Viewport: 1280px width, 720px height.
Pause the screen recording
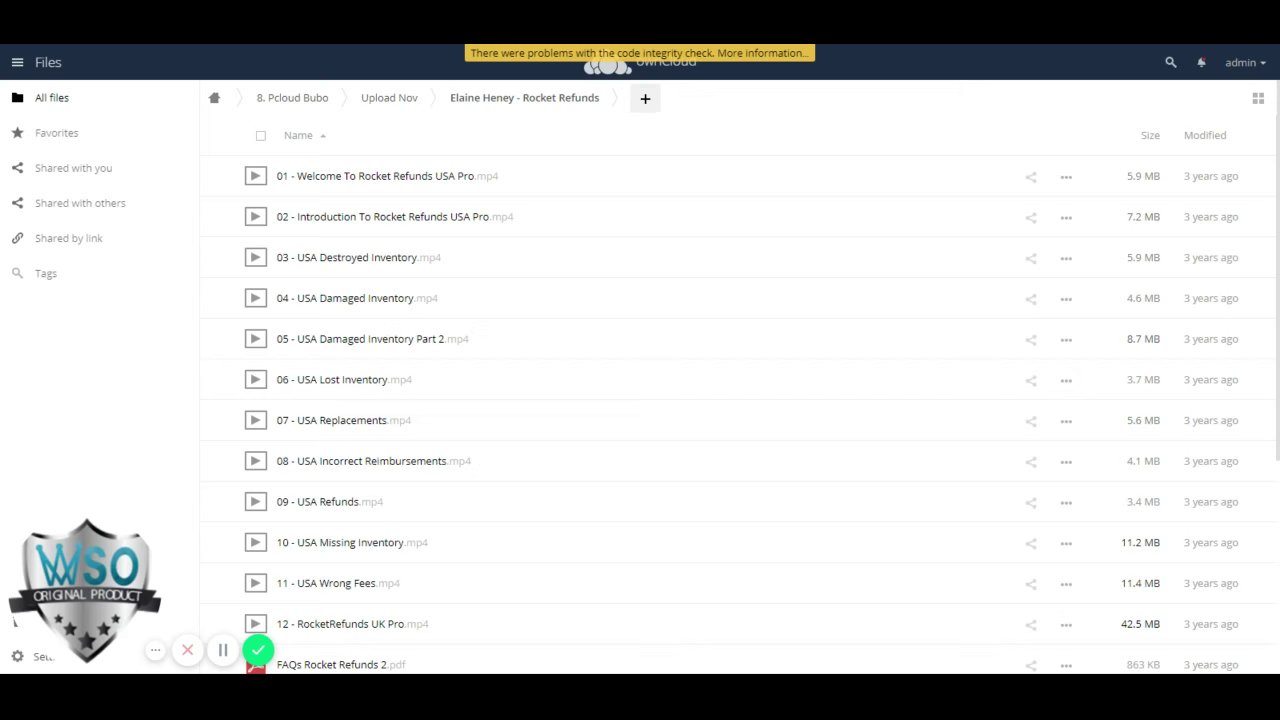pyautogui.click(x=223, y=650)
